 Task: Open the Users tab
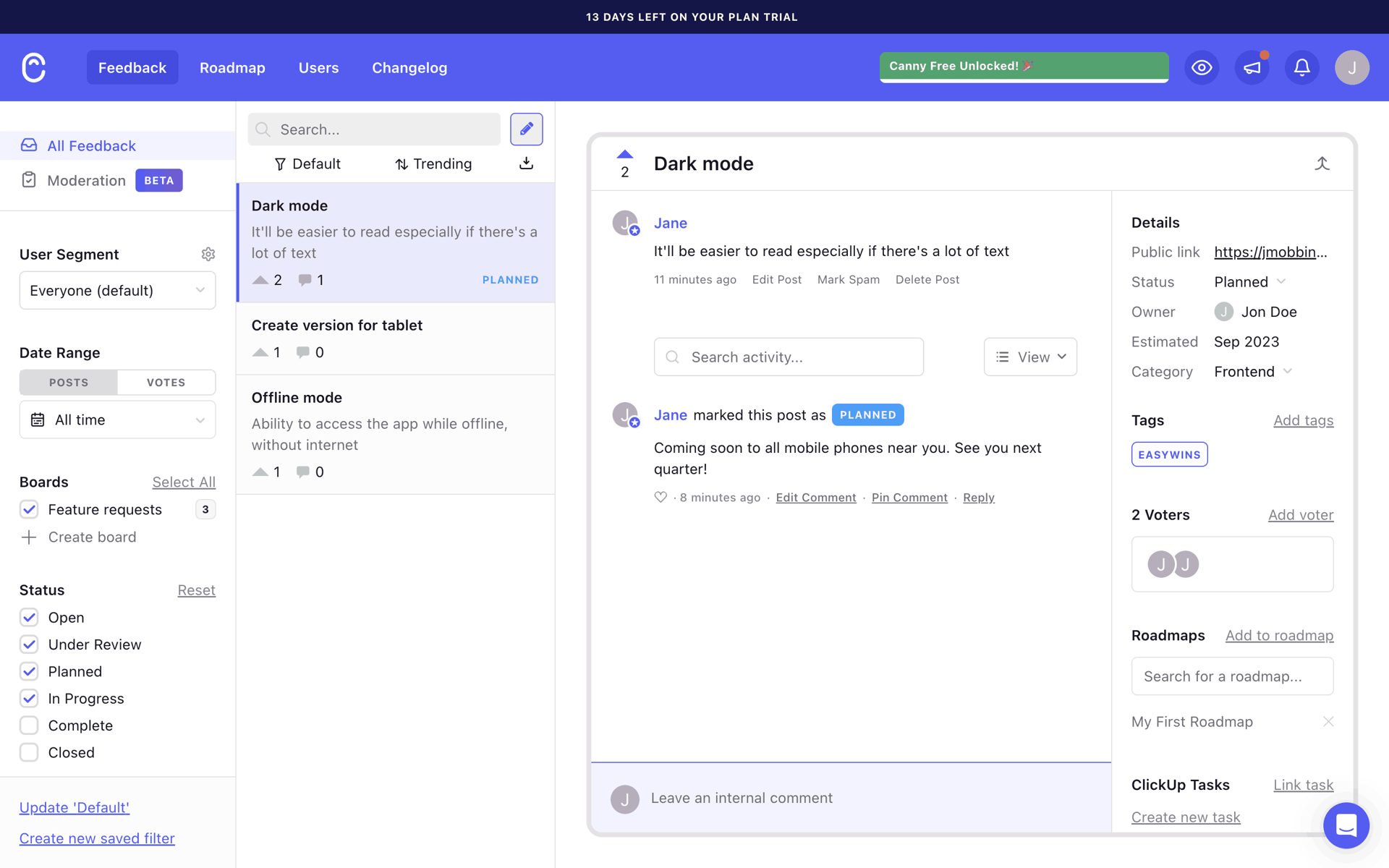318,67
